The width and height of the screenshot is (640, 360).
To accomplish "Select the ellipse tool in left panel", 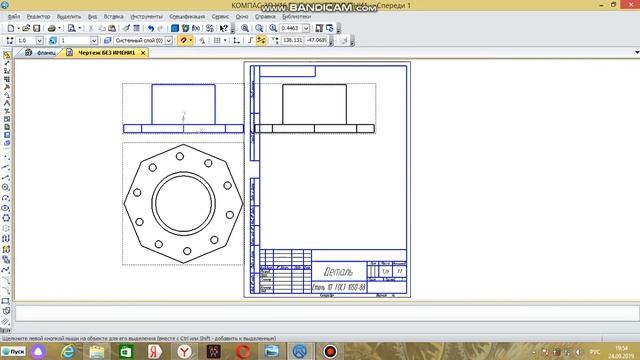I will pos(5,208).
